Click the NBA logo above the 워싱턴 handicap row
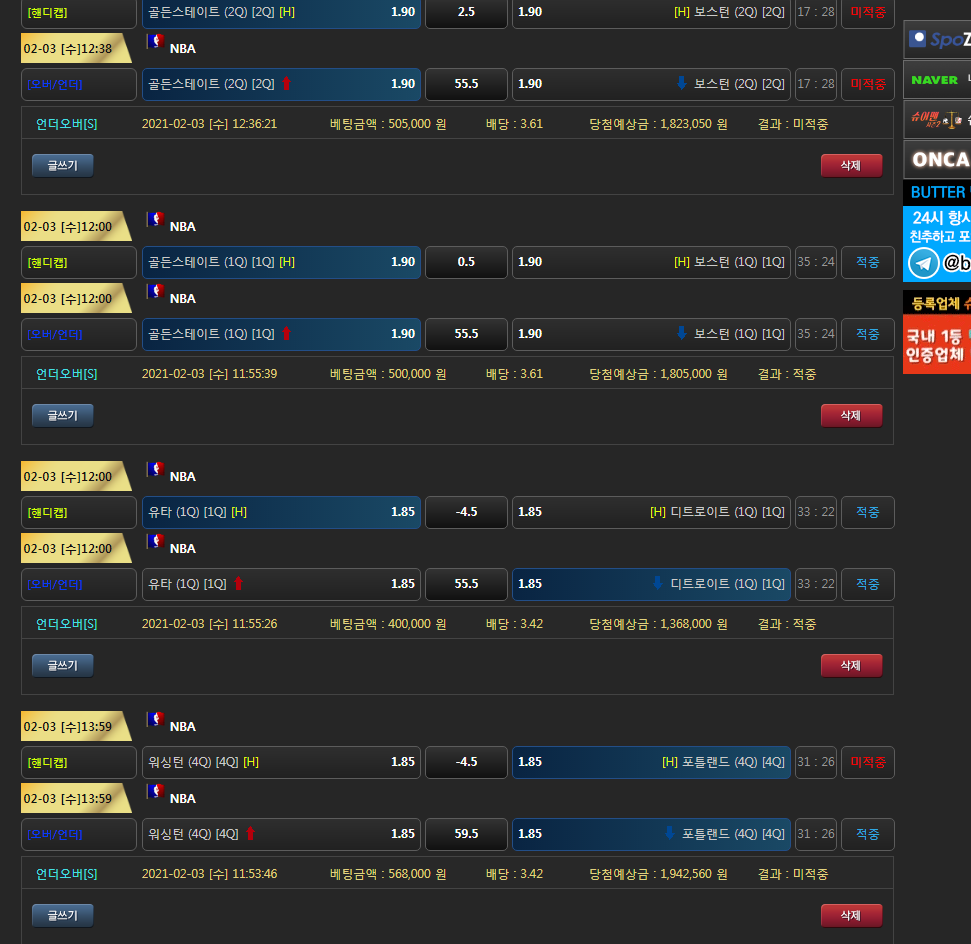Image resolution: width=971 pixels, height=944 pixels. (155, 720)
